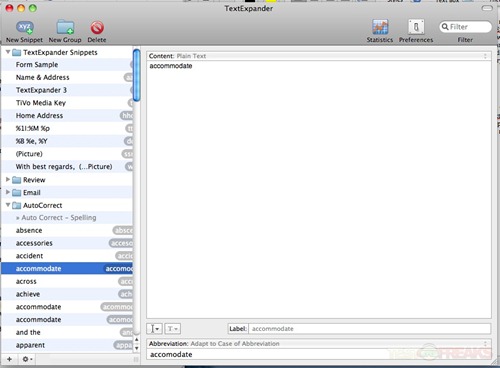Select the Home Address snippet
The image size is (500, 368).
point(67,116)
